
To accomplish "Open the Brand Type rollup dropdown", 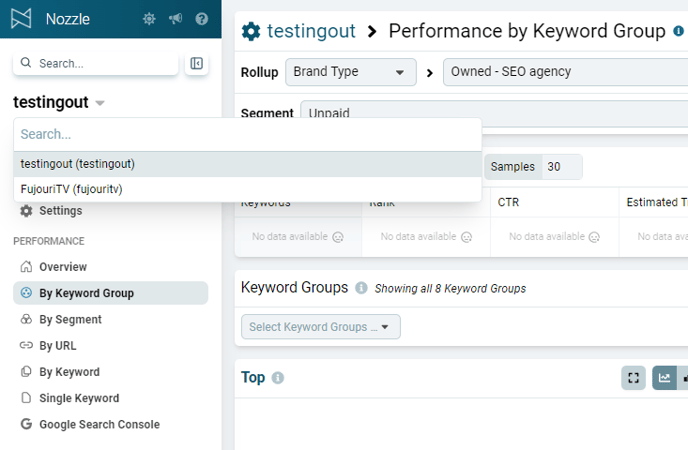I will point(351,72).
